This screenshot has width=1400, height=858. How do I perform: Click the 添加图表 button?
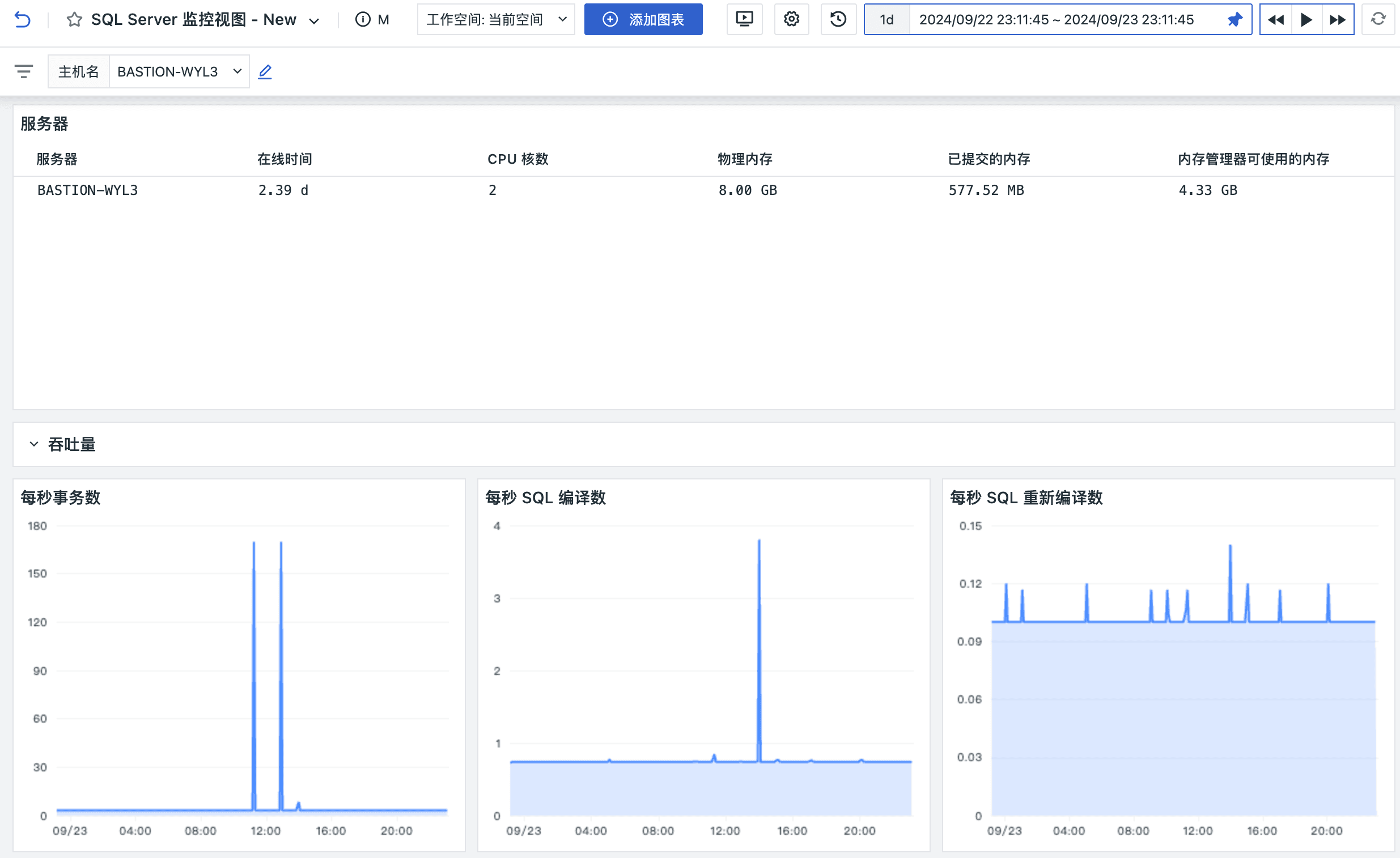643,19
